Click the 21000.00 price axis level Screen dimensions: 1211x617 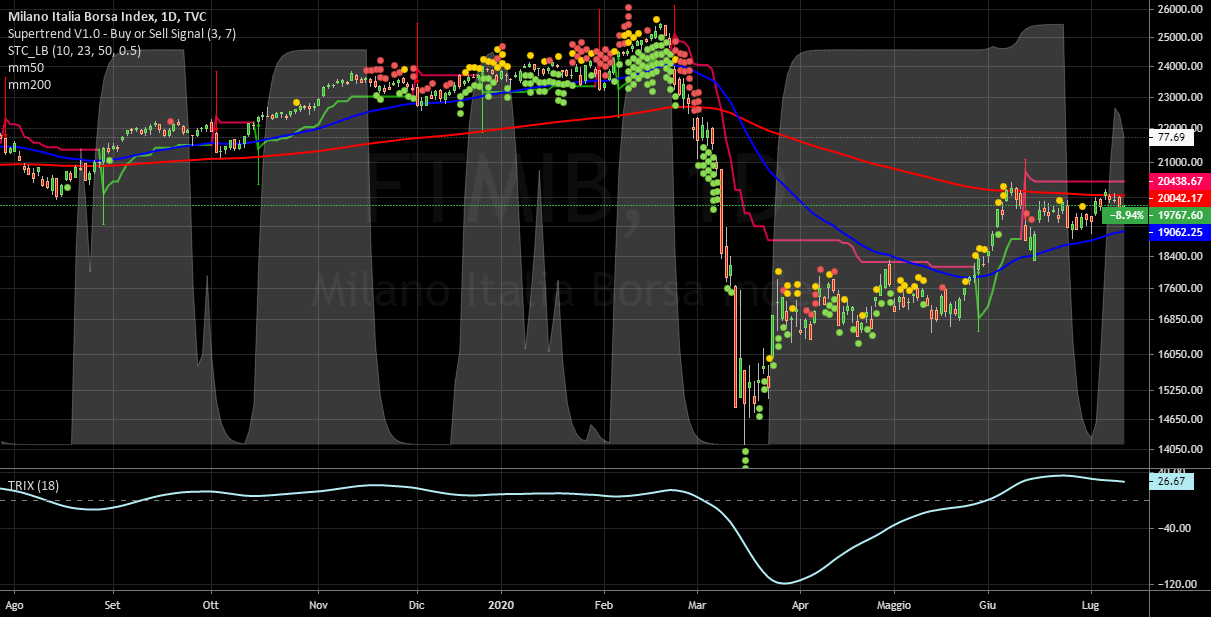point(1178,162)
